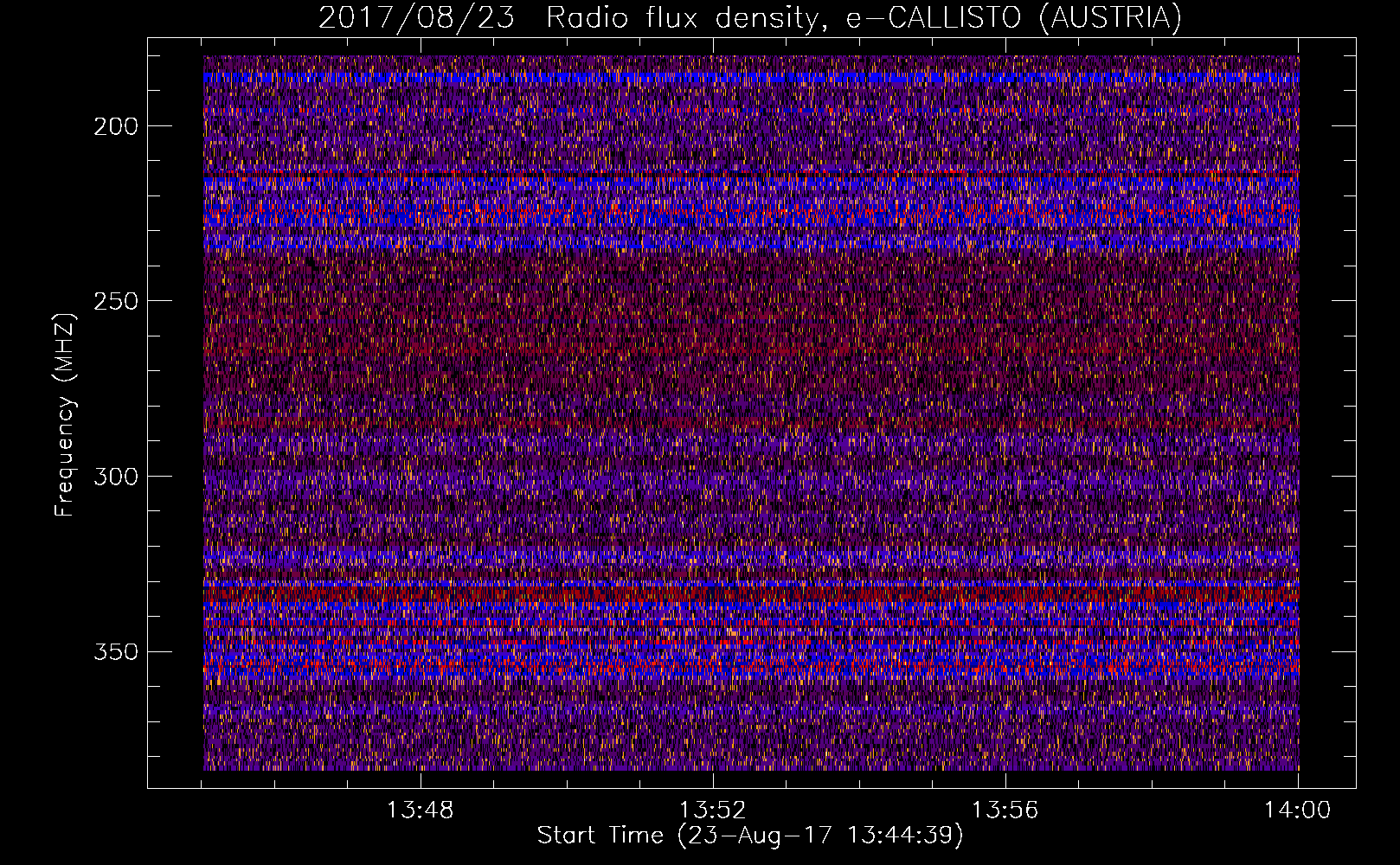The image size is (1400, 865).
Task: Click the y-axis label "Frequency (MHZ)"
Action: [x=65, y=413]
